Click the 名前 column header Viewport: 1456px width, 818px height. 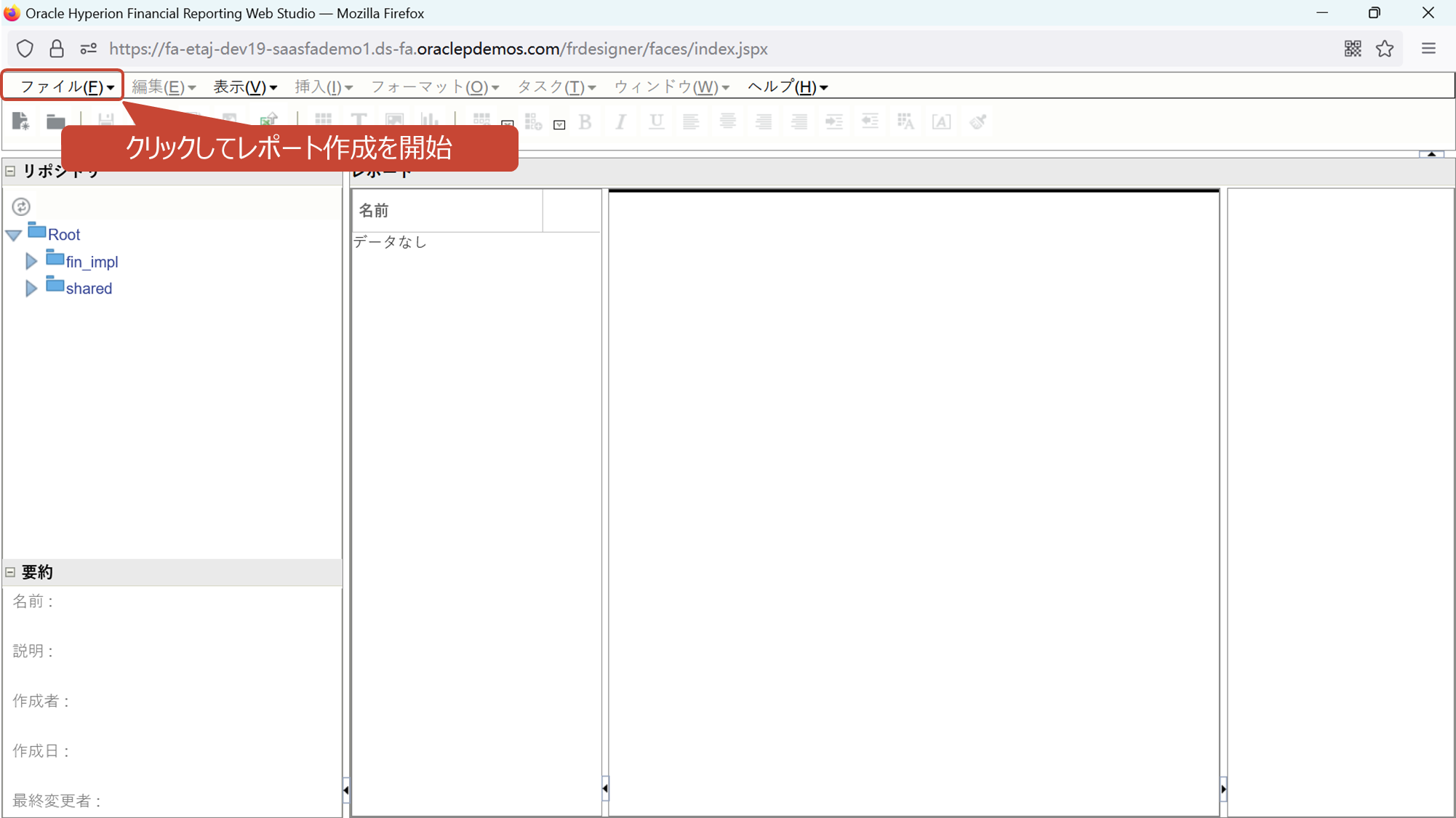click(x=374, y=211)
